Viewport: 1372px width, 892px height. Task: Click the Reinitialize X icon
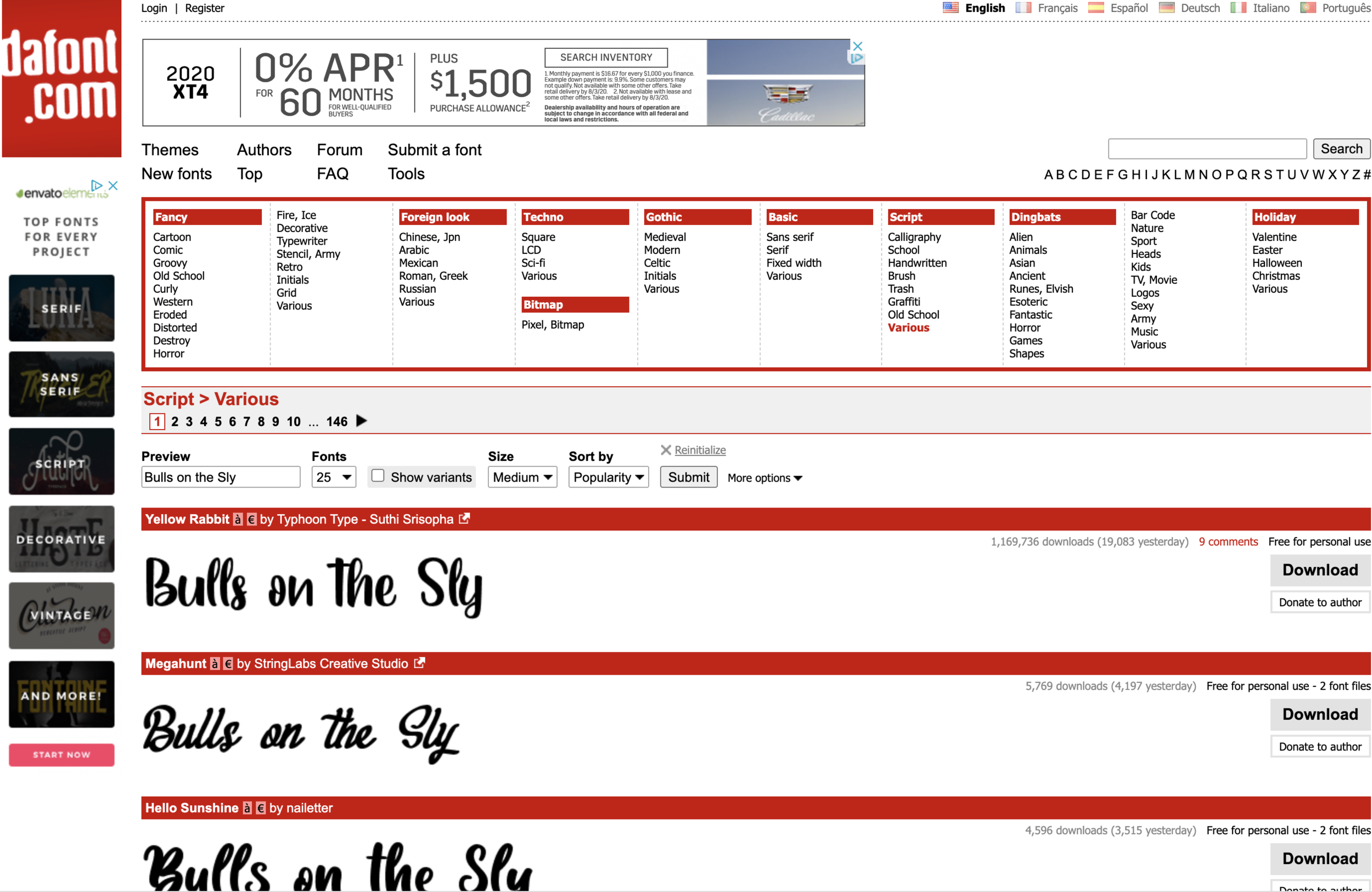(x=665, y=450)
